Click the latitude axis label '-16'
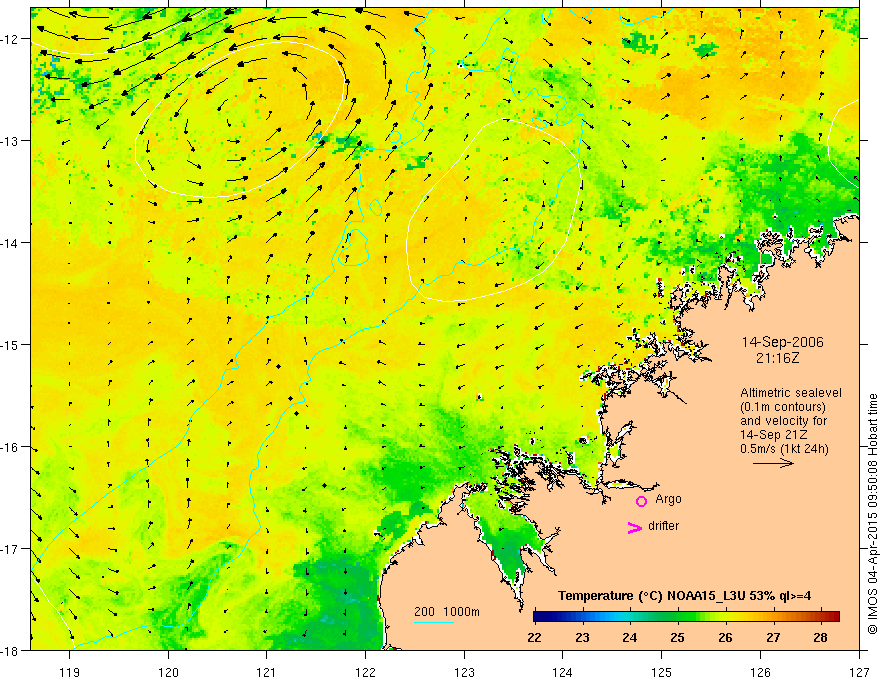Image resolution: width=880 pixels, height=680 pixels. (x=11, y=447)
